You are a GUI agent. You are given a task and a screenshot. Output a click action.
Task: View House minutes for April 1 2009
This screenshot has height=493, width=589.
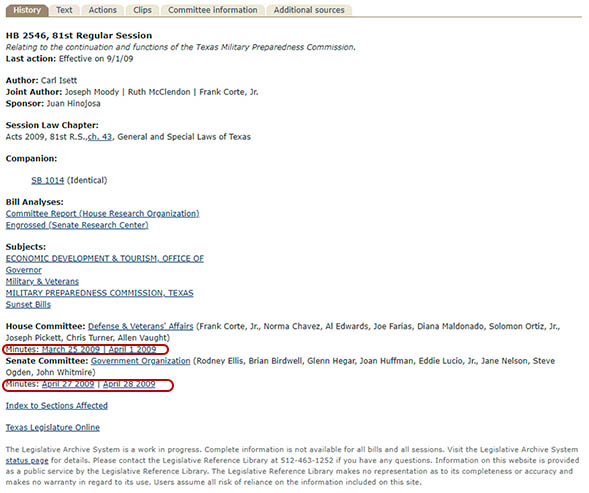[x=132, y=349]
